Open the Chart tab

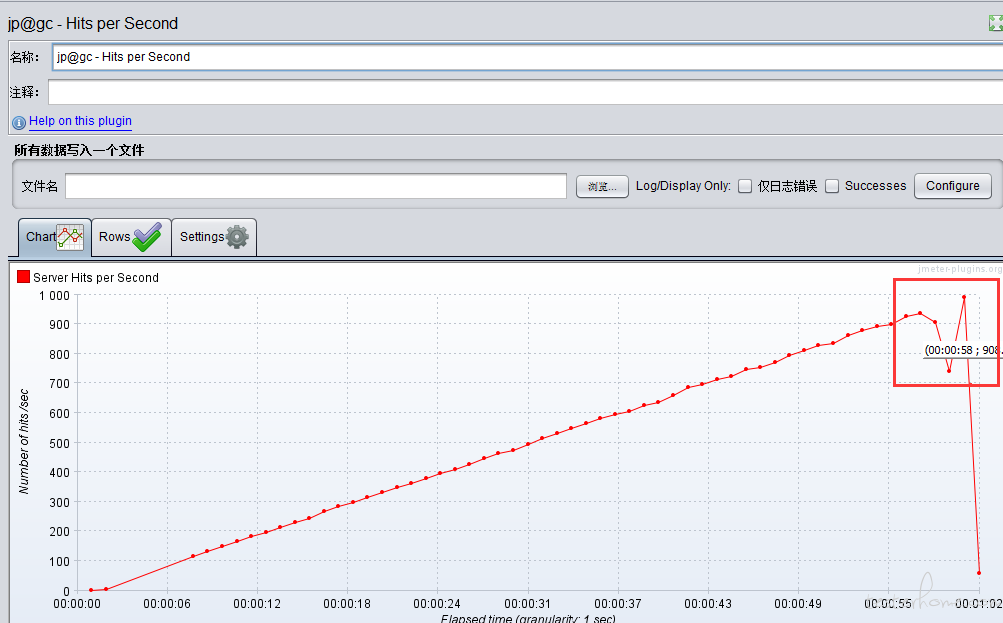(x=54, y=237)
